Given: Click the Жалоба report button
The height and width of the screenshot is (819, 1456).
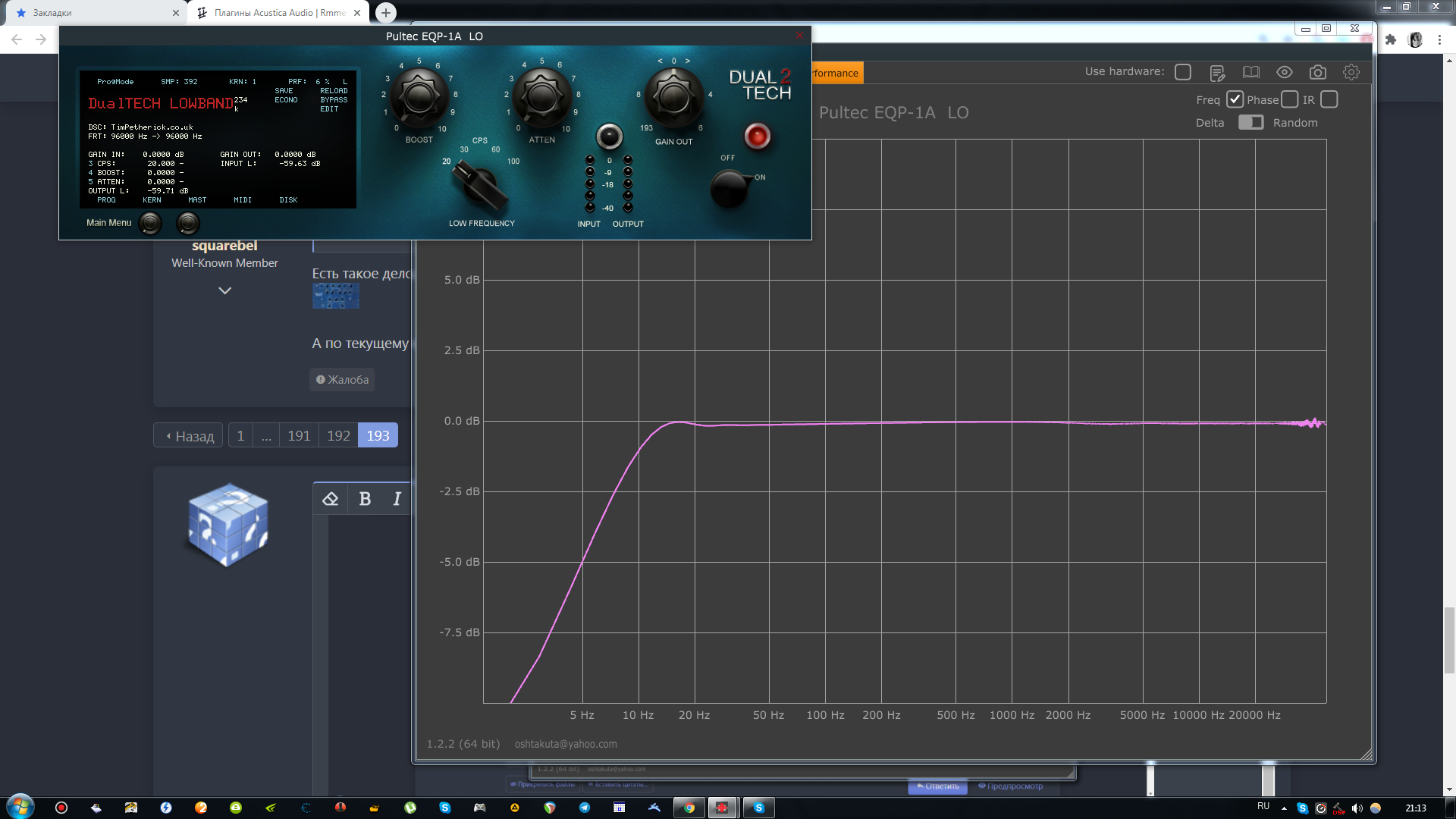Looking at the screenshot, I should tap(342, 380).
